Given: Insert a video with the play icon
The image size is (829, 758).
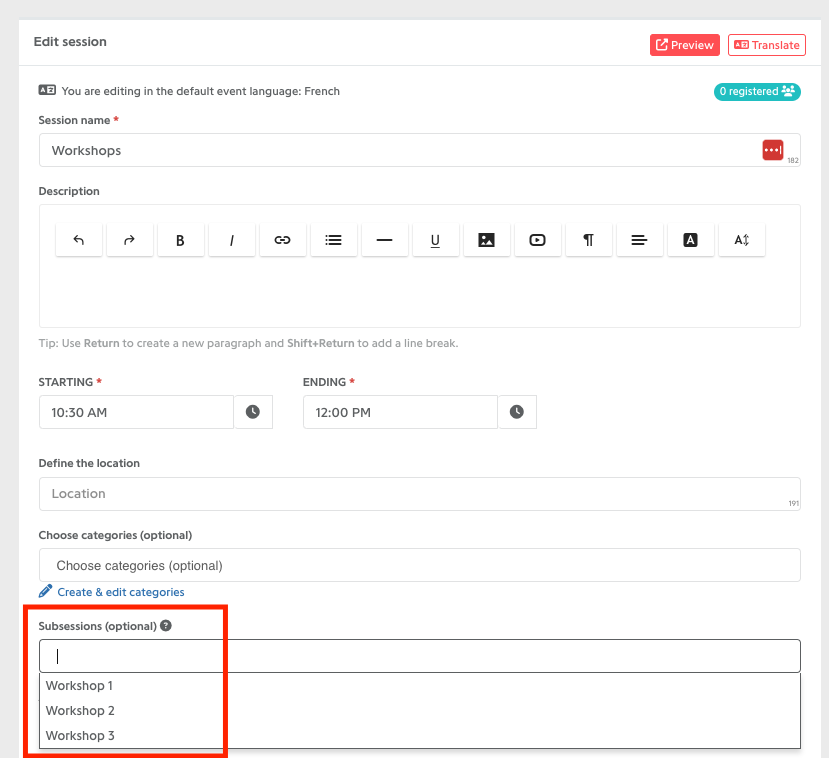Looking at the screenshot, I should coord(538,240).
